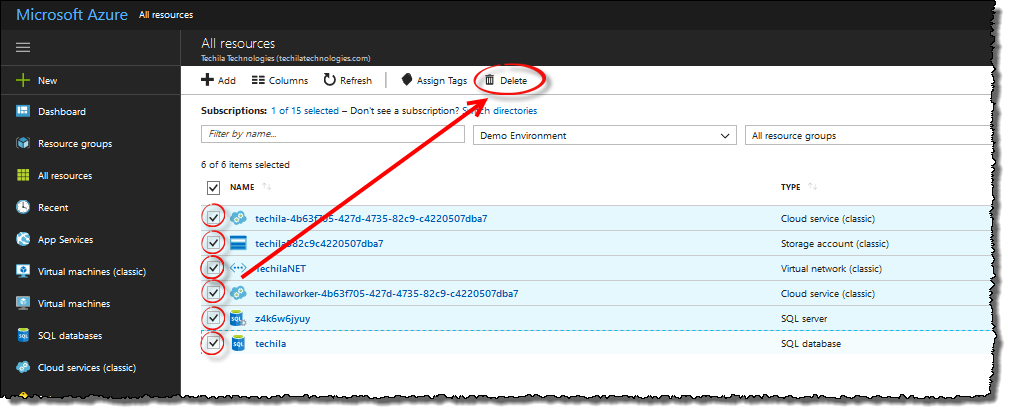
Task: Click the New label in sidebar
Action: 47,81
